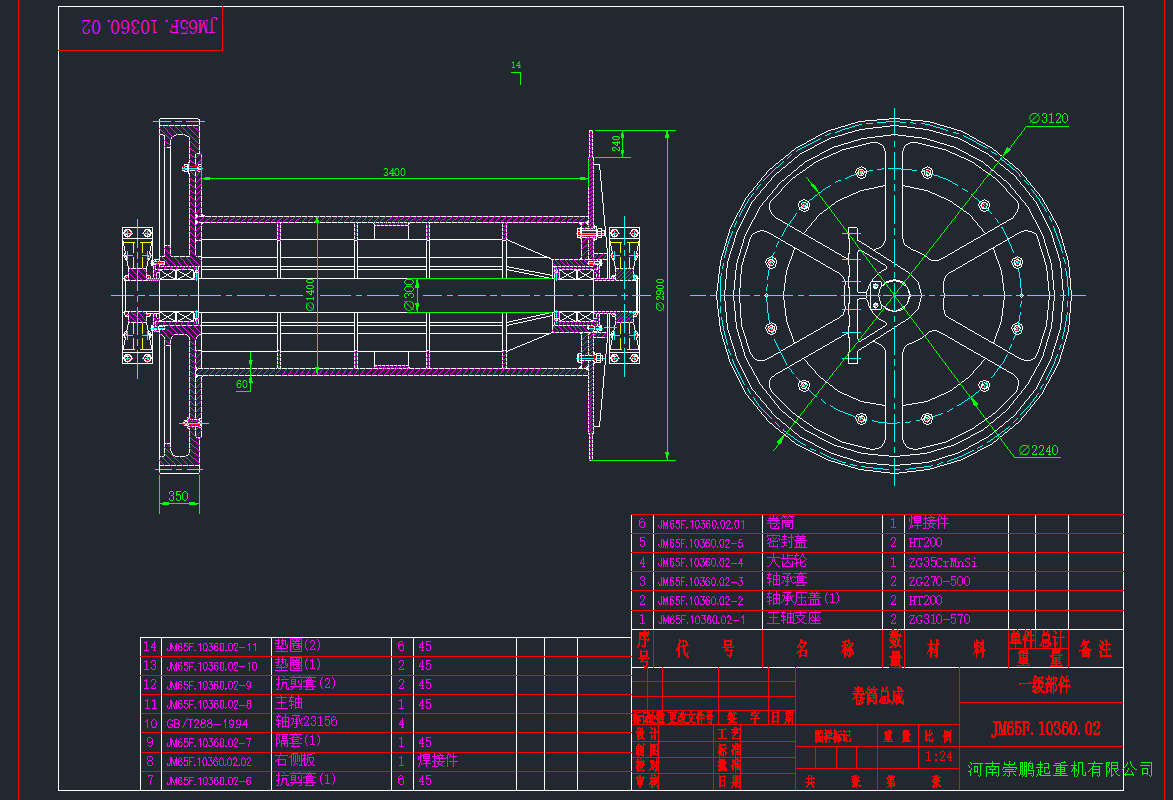This screenshot has height=800, width=1173.
Task: Select the 一级部件 classification label
Action: tap(1048, 684)
